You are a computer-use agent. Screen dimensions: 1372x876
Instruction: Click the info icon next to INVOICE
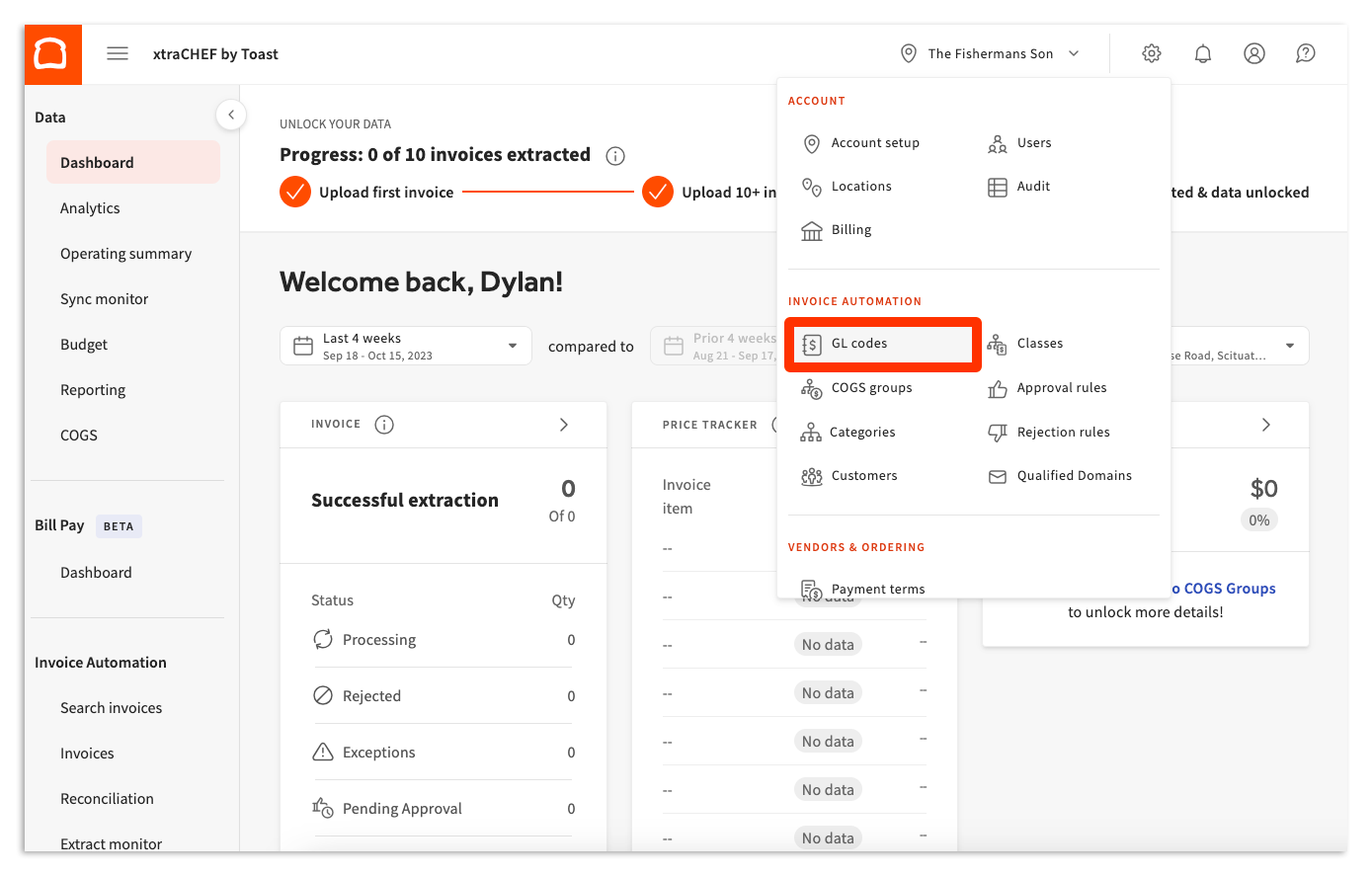pyautogui.click(x=384, y=425)
